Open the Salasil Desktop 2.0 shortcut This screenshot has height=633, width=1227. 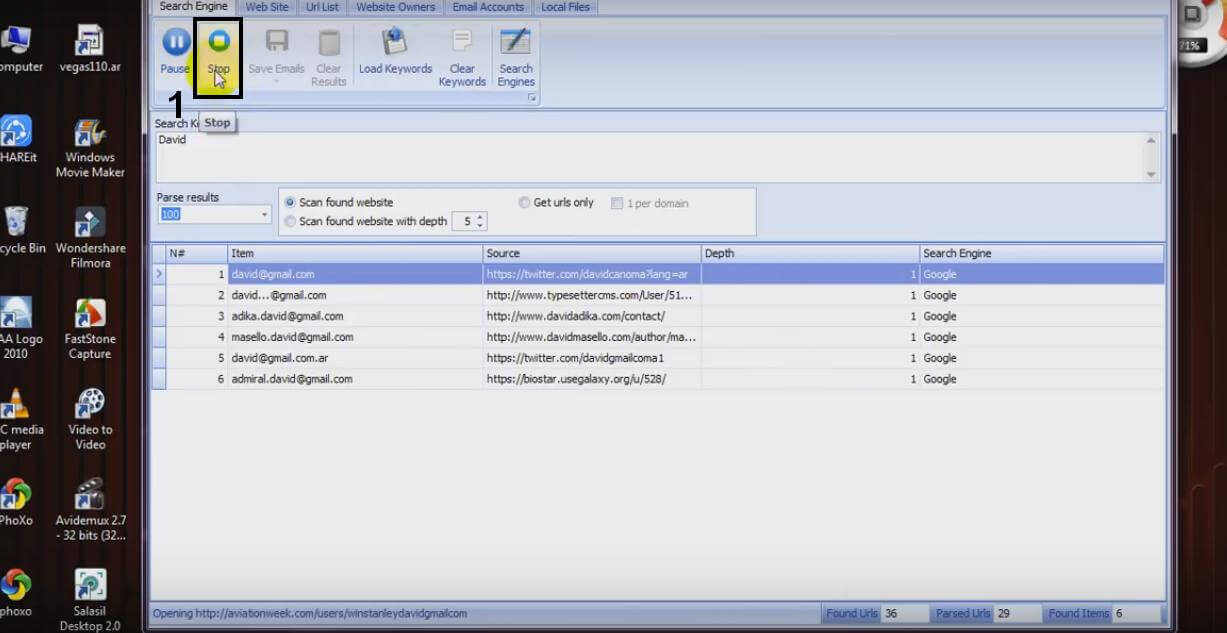pyautogui.click(x=90, y=600)
